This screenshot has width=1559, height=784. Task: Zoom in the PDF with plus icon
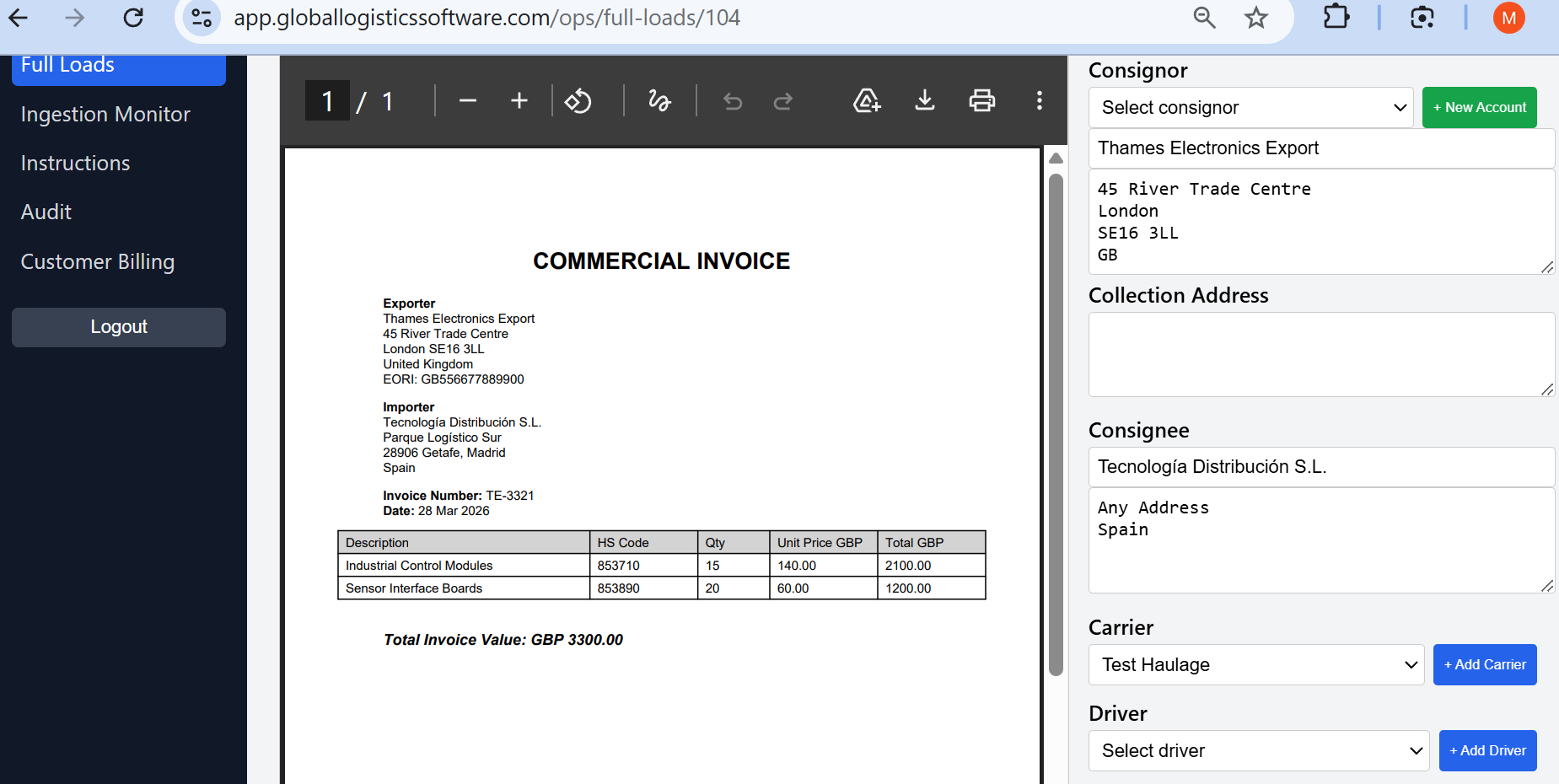point(519,101)
